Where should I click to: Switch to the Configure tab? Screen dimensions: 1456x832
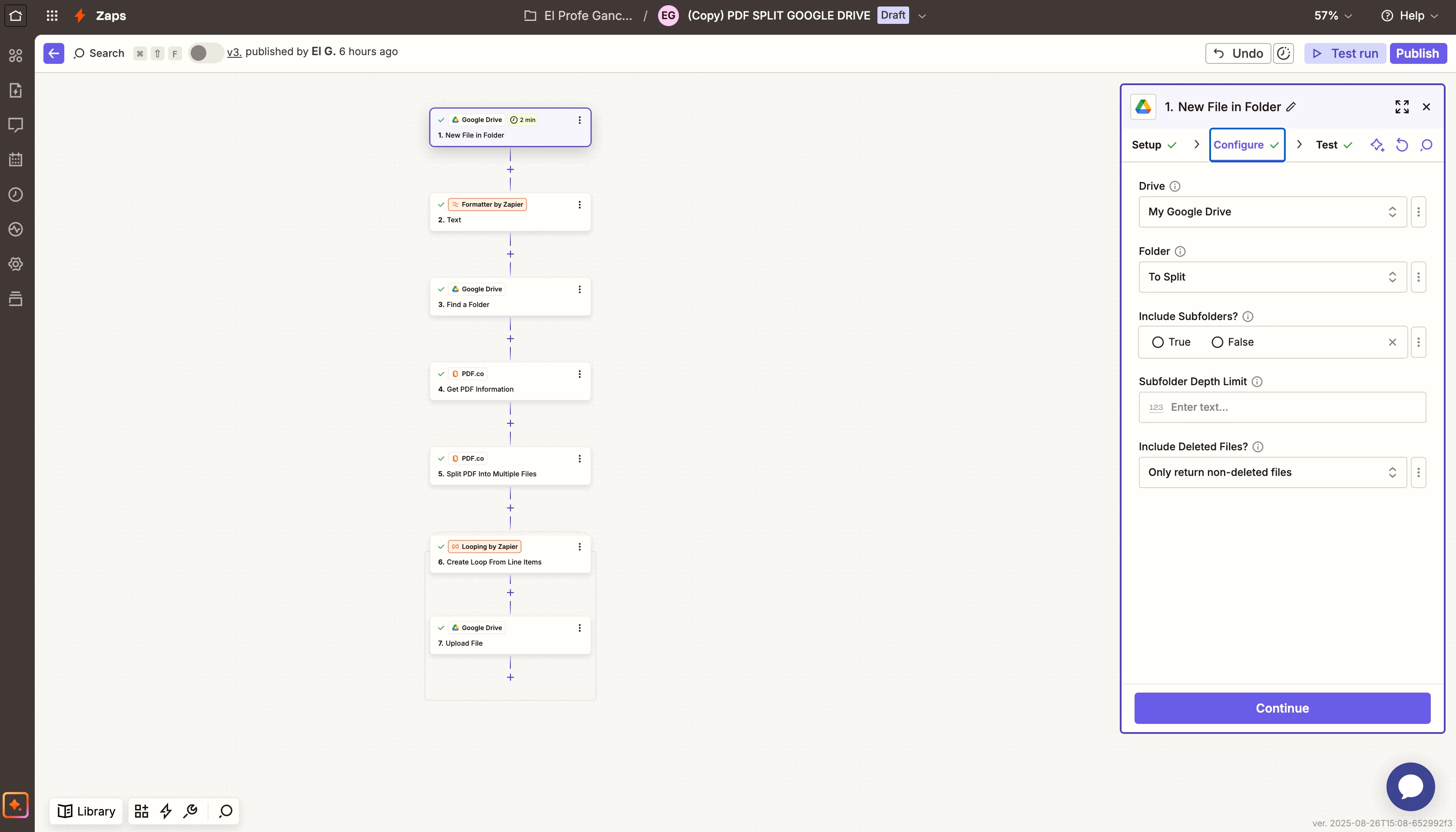1247,145
